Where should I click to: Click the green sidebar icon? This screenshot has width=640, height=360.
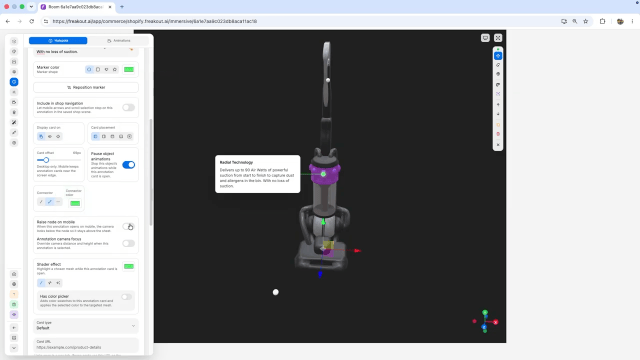tap(14, 304)
